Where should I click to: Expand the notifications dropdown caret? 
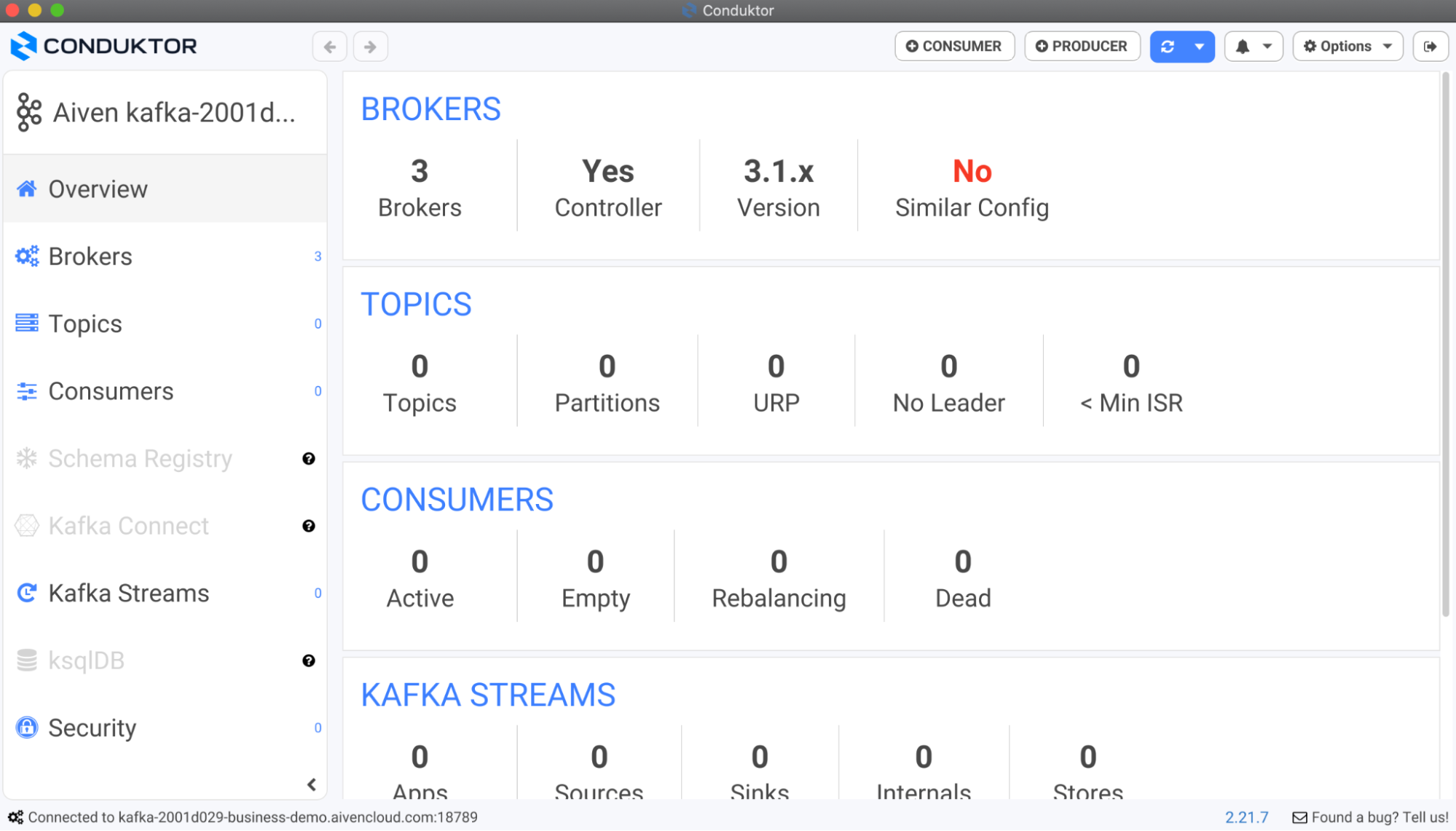[x=1267, y=47]
